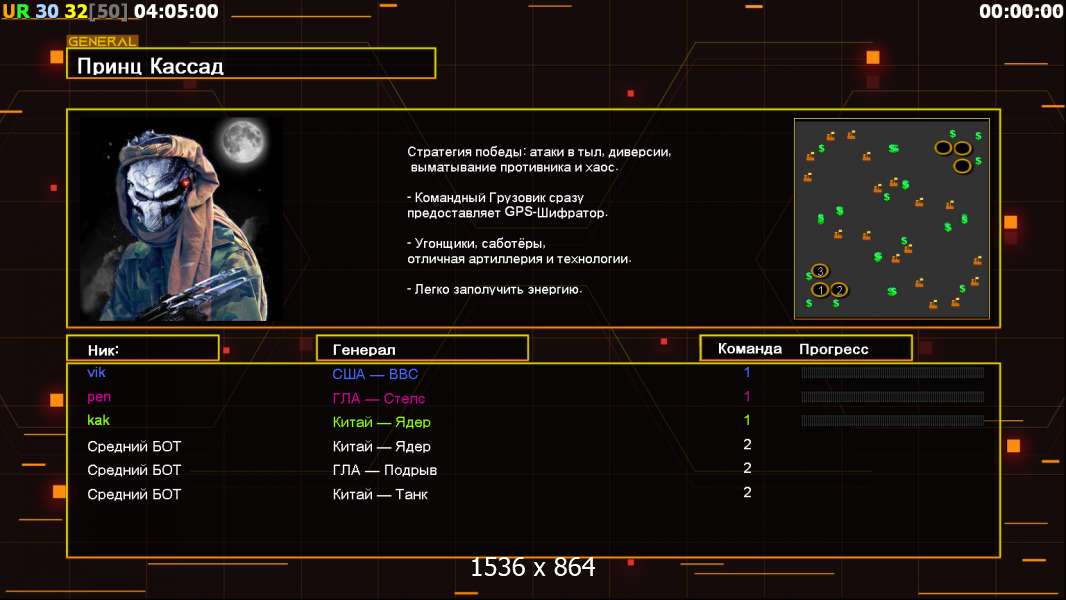This screenshot has height=600, width=1066.
Task: Click team number 2 for ГЛА — Подрыв bot
Action: click(x=747, y=468)
